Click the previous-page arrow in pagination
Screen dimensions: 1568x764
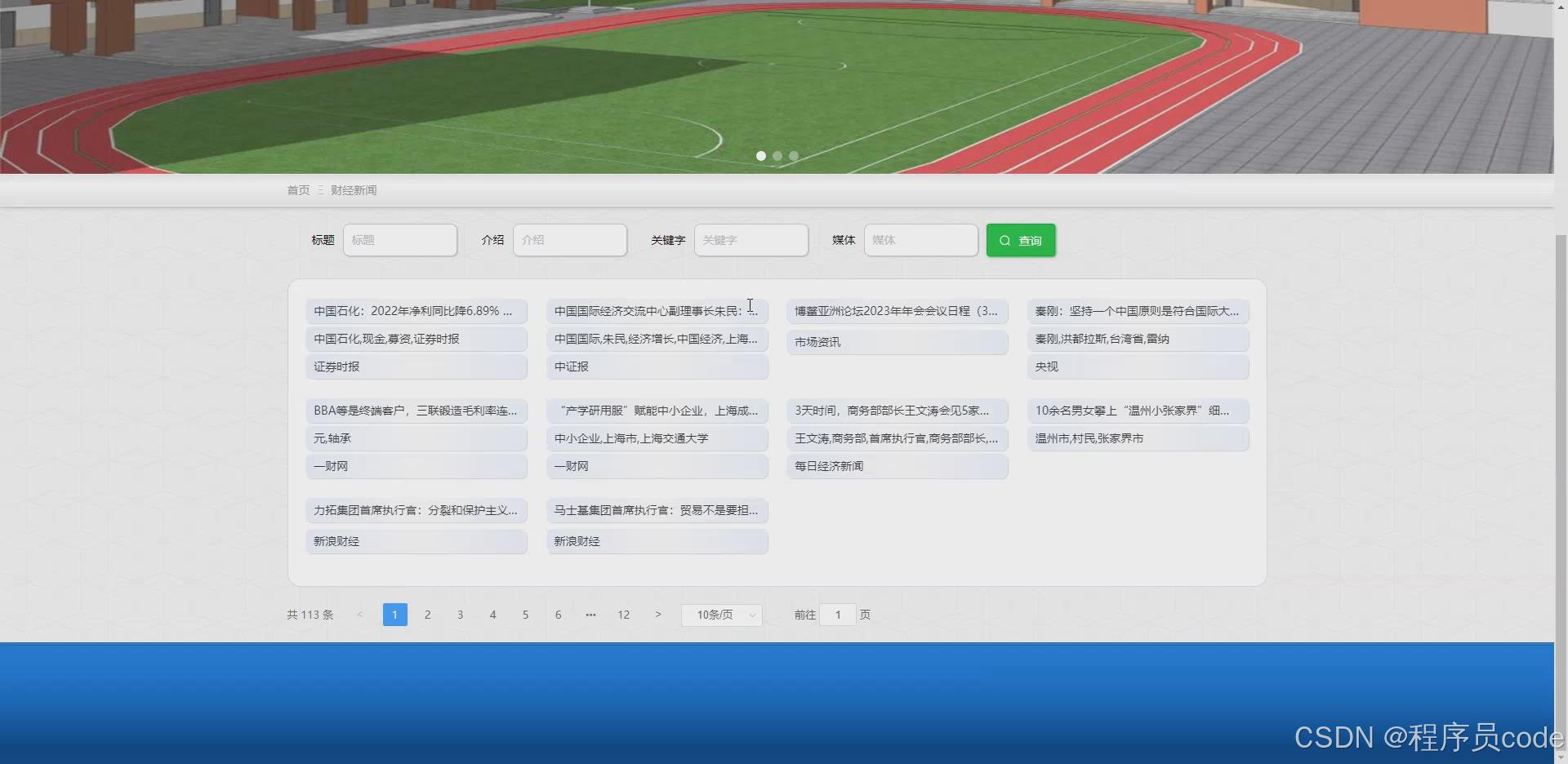coord(361,615)
